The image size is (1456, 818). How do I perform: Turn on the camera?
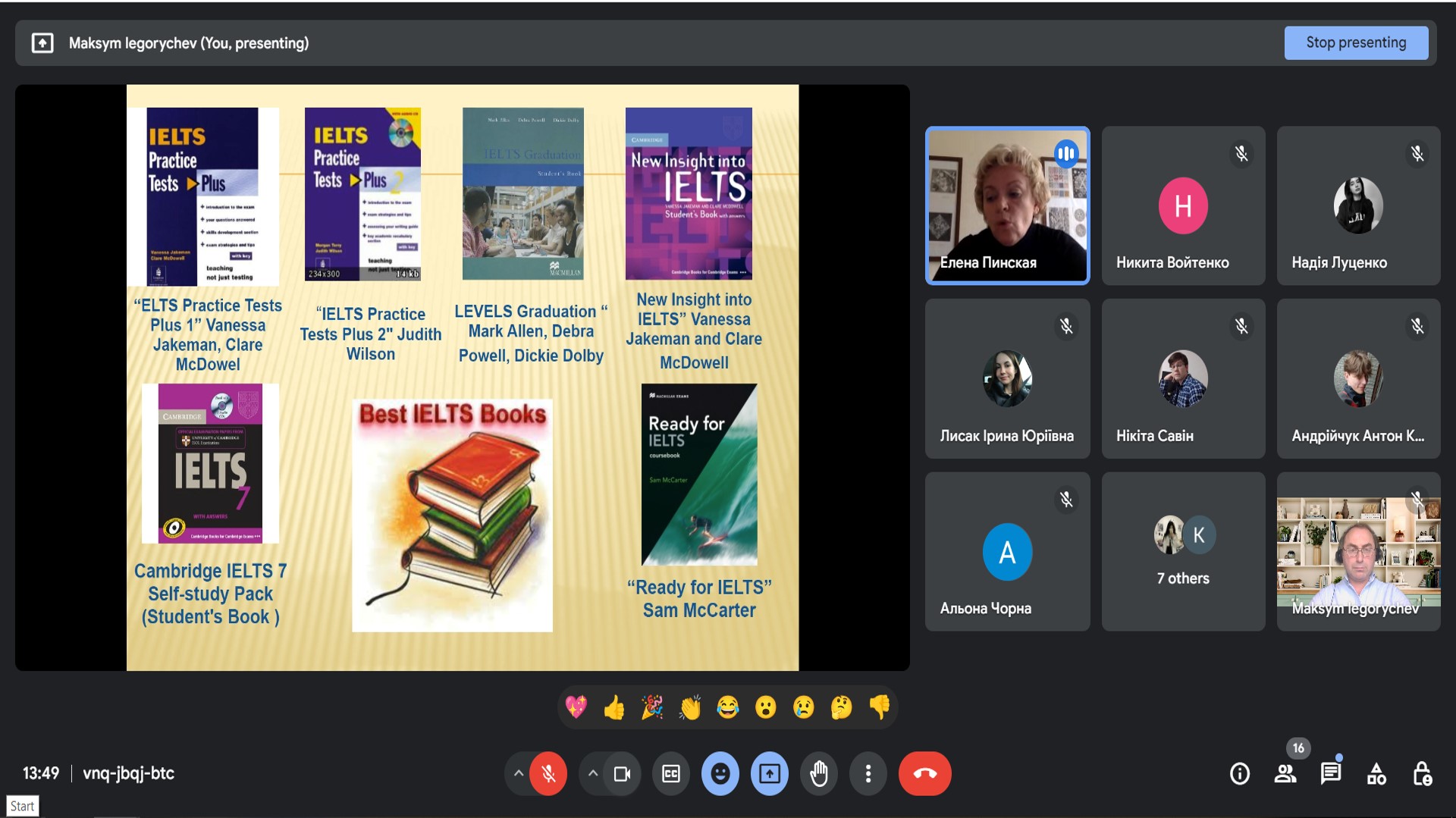(x=622, y=773)
